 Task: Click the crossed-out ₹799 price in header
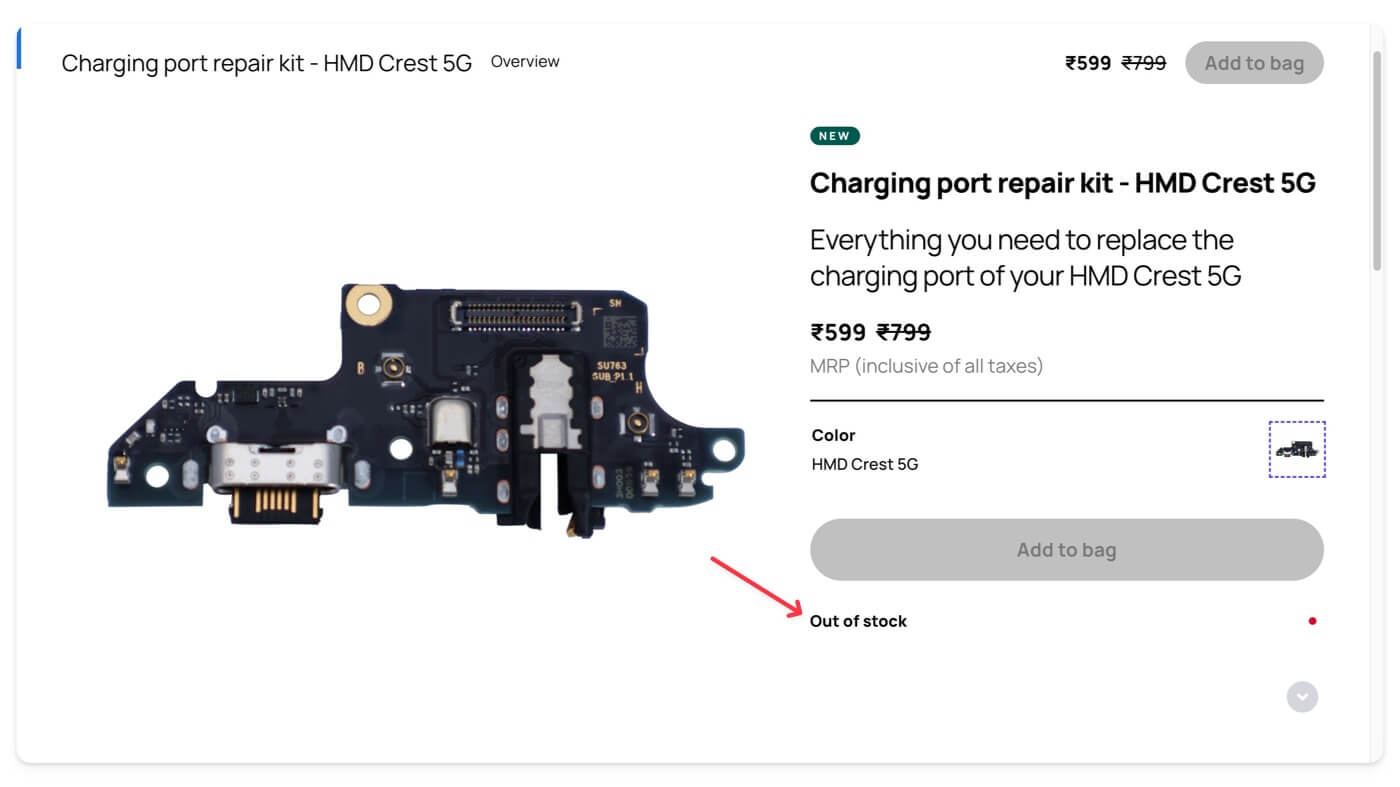tap(1144, 63)
